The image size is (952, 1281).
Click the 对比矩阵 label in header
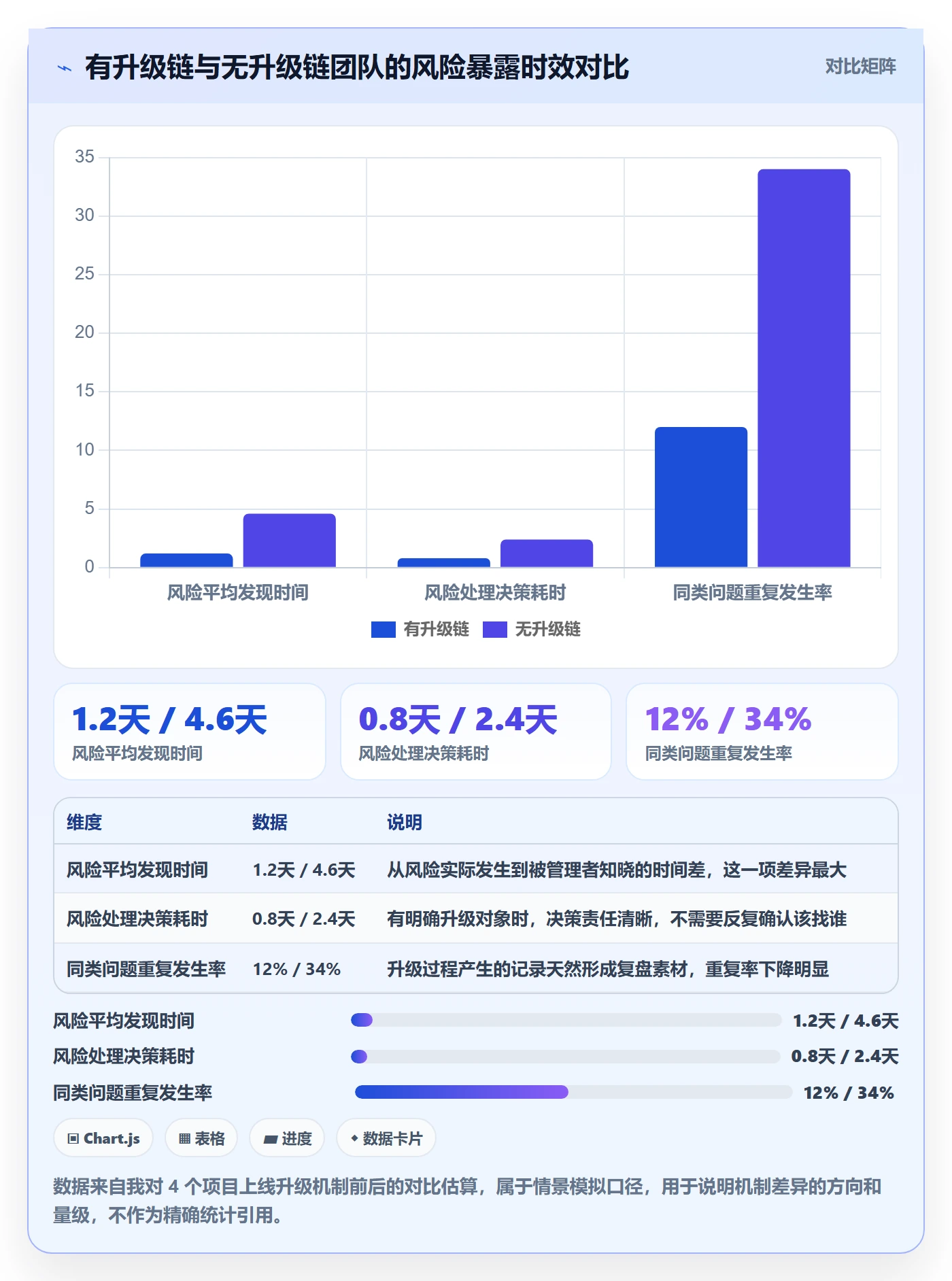(860, 67)
